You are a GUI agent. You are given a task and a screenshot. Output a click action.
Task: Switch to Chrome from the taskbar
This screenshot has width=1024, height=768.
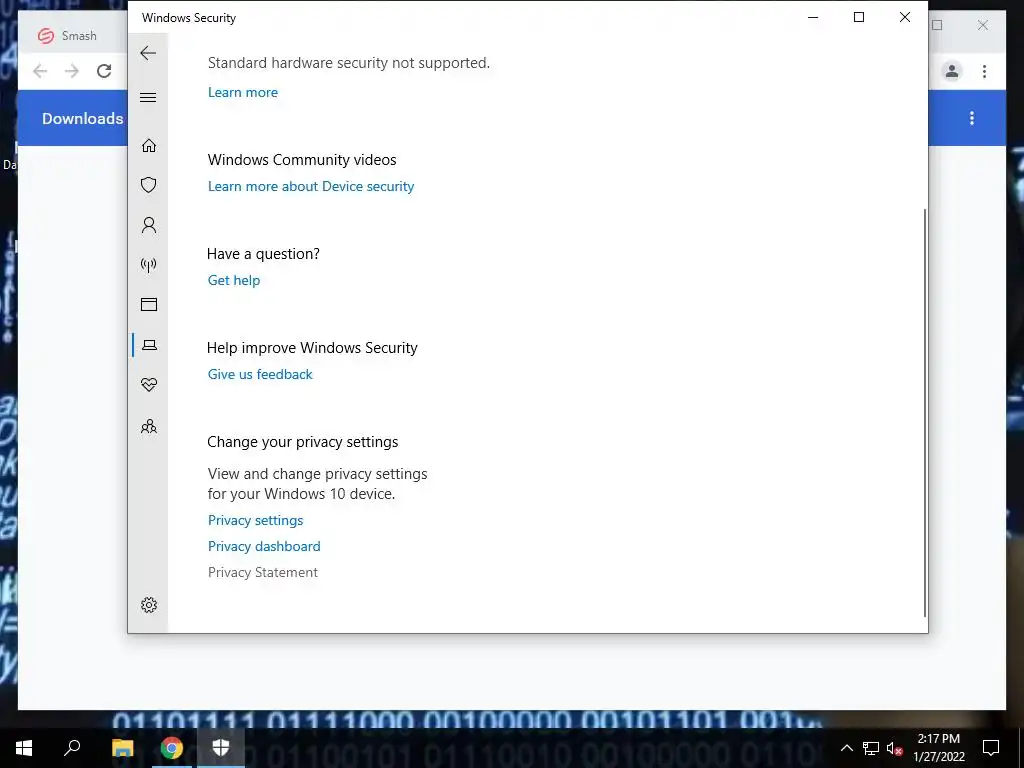click(x=172, y=748)
